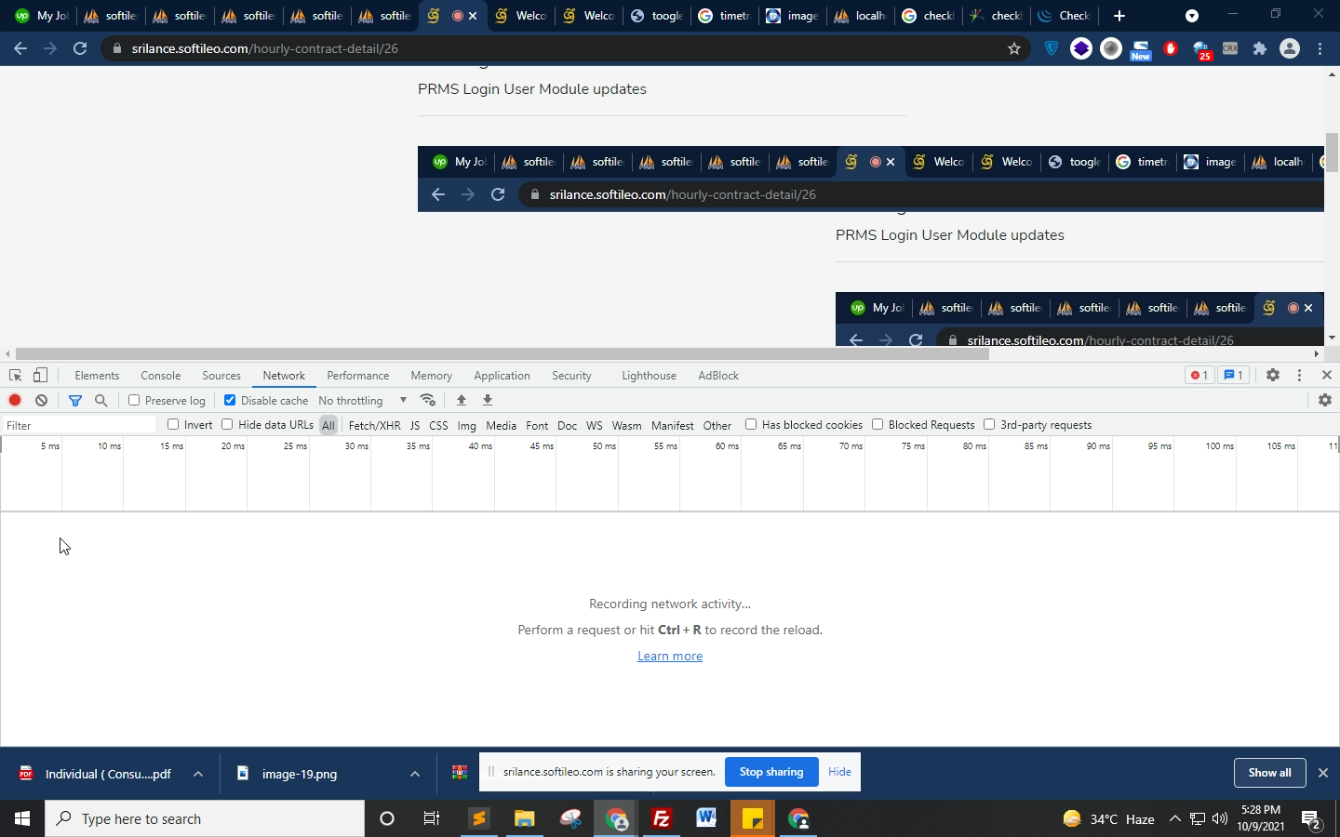Activate the inspect element picker
Image resolution: width=1340 pixels, height=837 pixels.
[15, 375]
